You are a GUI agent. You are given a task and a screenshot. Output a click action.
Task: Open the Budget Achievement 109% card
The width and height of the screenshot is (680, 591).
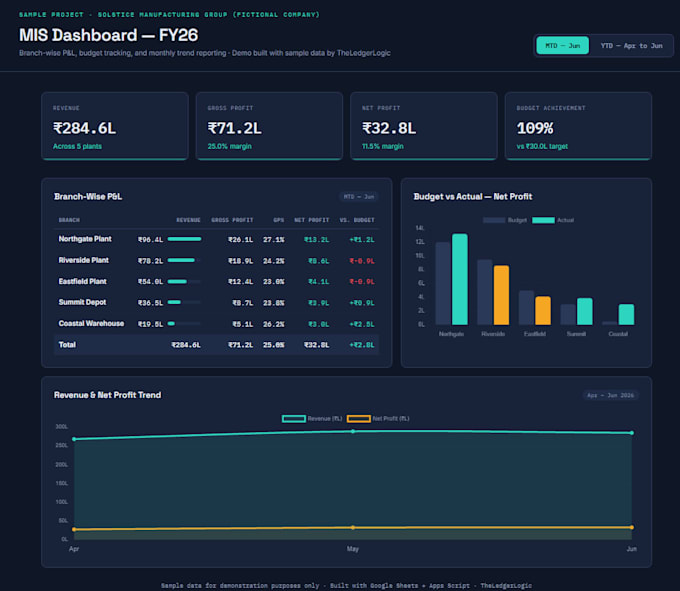pos(578,126)
